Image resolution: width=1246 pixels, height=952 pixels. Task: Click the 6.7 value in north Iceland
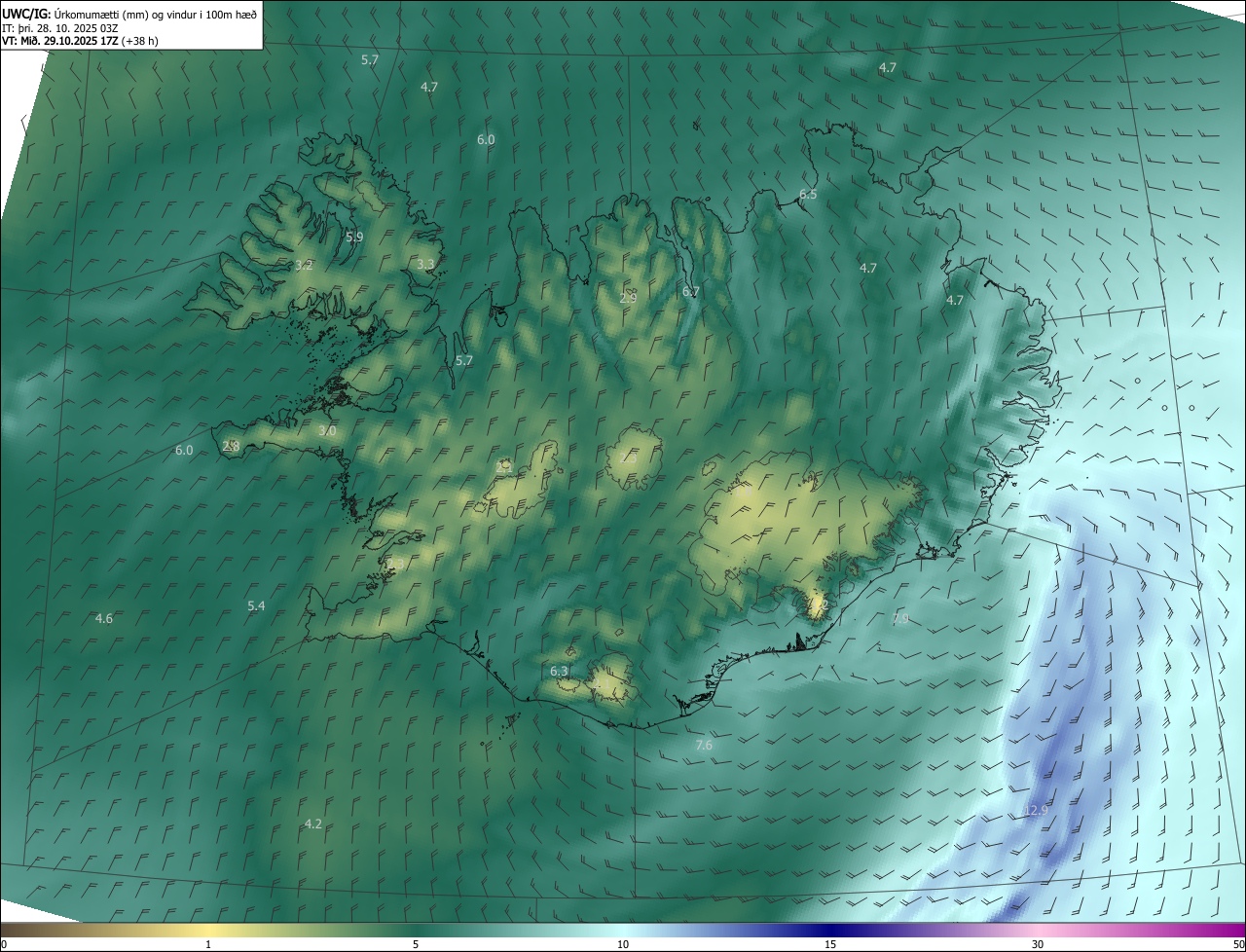pyautogui.click(x=691, y=292)
